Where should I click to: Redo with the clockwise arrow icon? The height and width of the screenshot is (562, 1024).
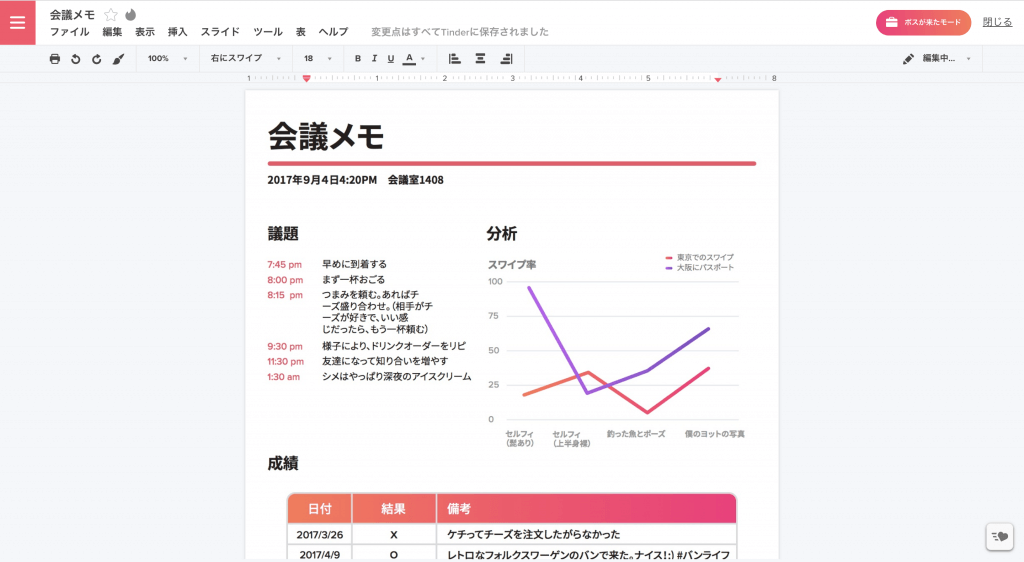coord(97,59)
